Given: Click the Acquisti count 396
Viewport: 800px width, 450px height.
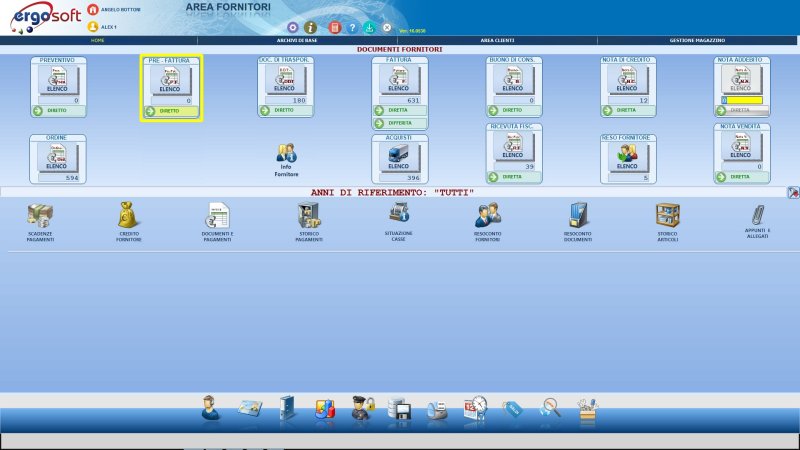Looking at the screenshot, I should (x=400, y=178).
